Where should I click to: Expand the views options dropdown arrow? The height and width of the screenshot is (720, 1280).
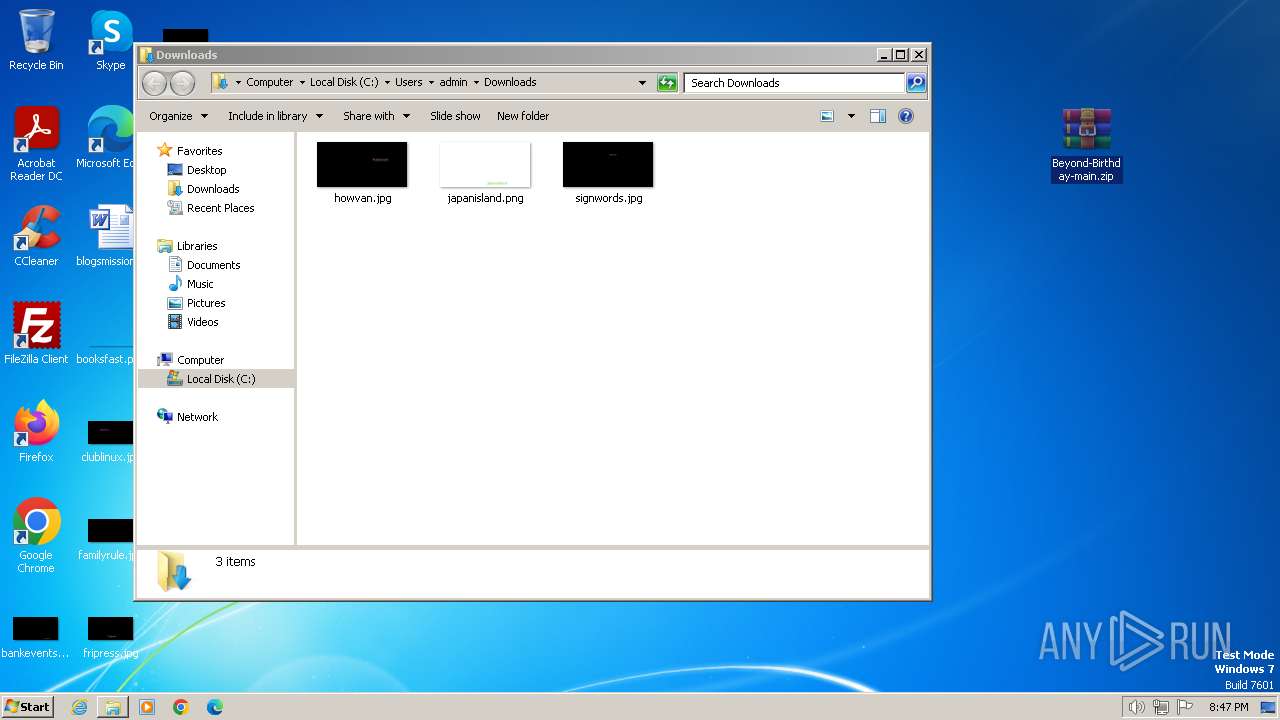coord(851,116)
